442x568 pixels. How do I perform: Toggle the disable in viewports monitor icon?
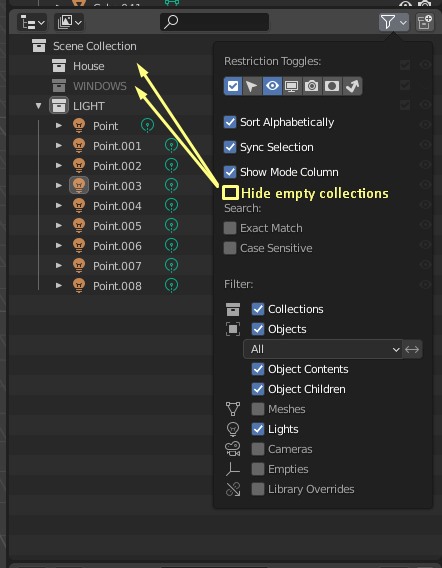[x=292, y=86]
